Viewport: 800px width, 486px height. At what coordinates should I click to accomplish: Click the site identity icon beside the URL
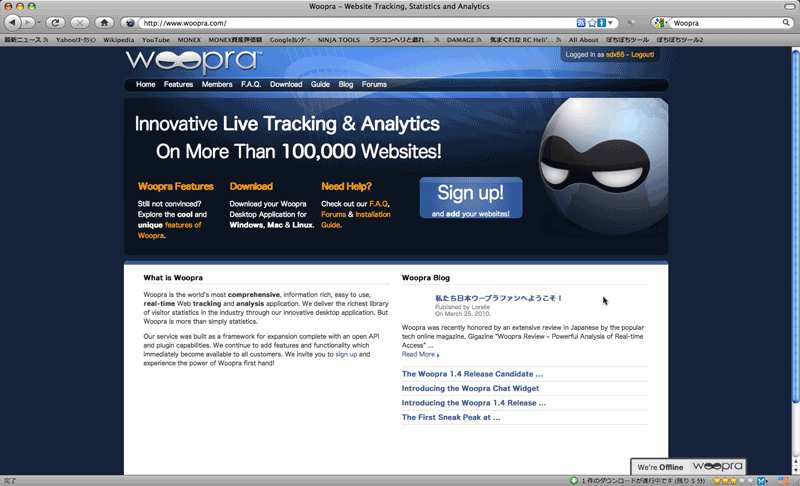click(x=130, y=23)
